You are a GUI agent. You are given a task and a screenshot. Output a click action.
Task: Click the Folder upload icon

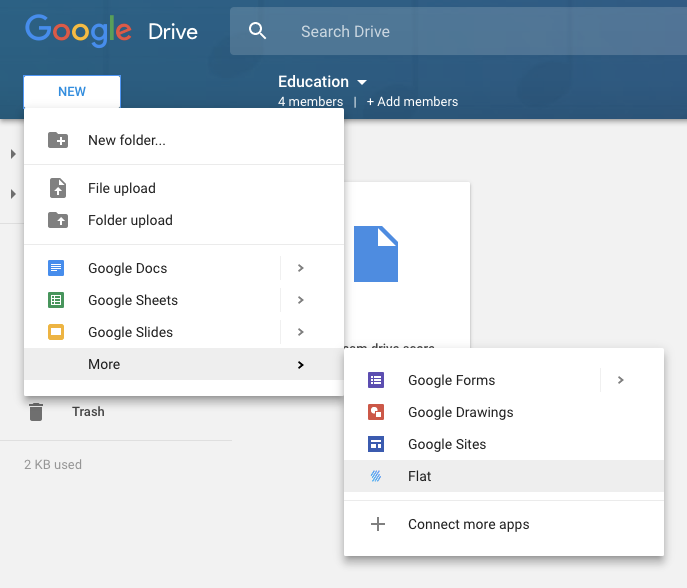tap(58, 220)
